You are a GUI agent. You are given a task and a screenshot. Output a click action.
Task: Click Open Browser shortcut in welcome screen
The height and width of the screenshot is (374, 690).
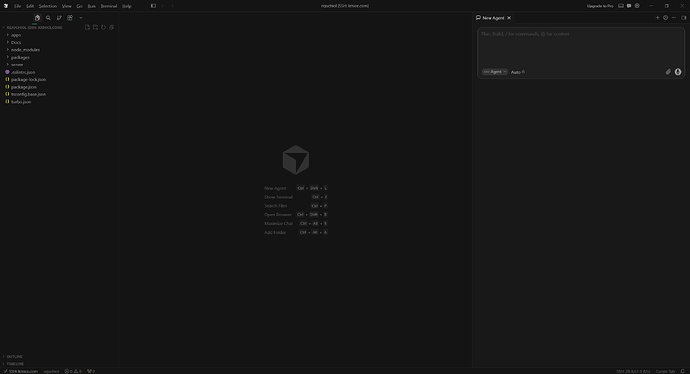tap(296, 215)
